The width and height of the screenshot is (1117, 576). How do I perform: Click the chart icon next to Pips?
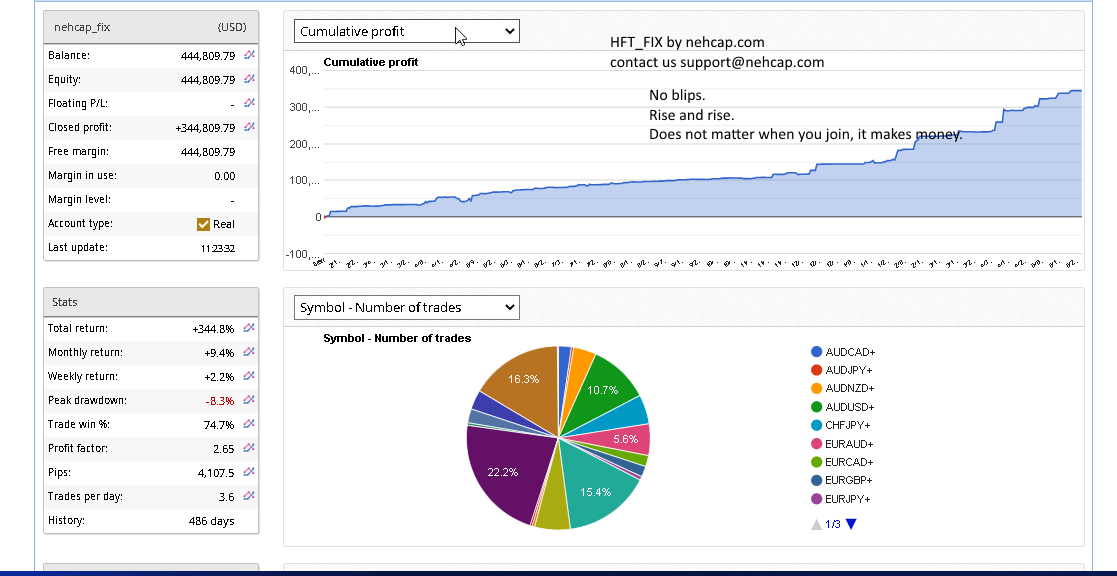(x=250, y=472)
